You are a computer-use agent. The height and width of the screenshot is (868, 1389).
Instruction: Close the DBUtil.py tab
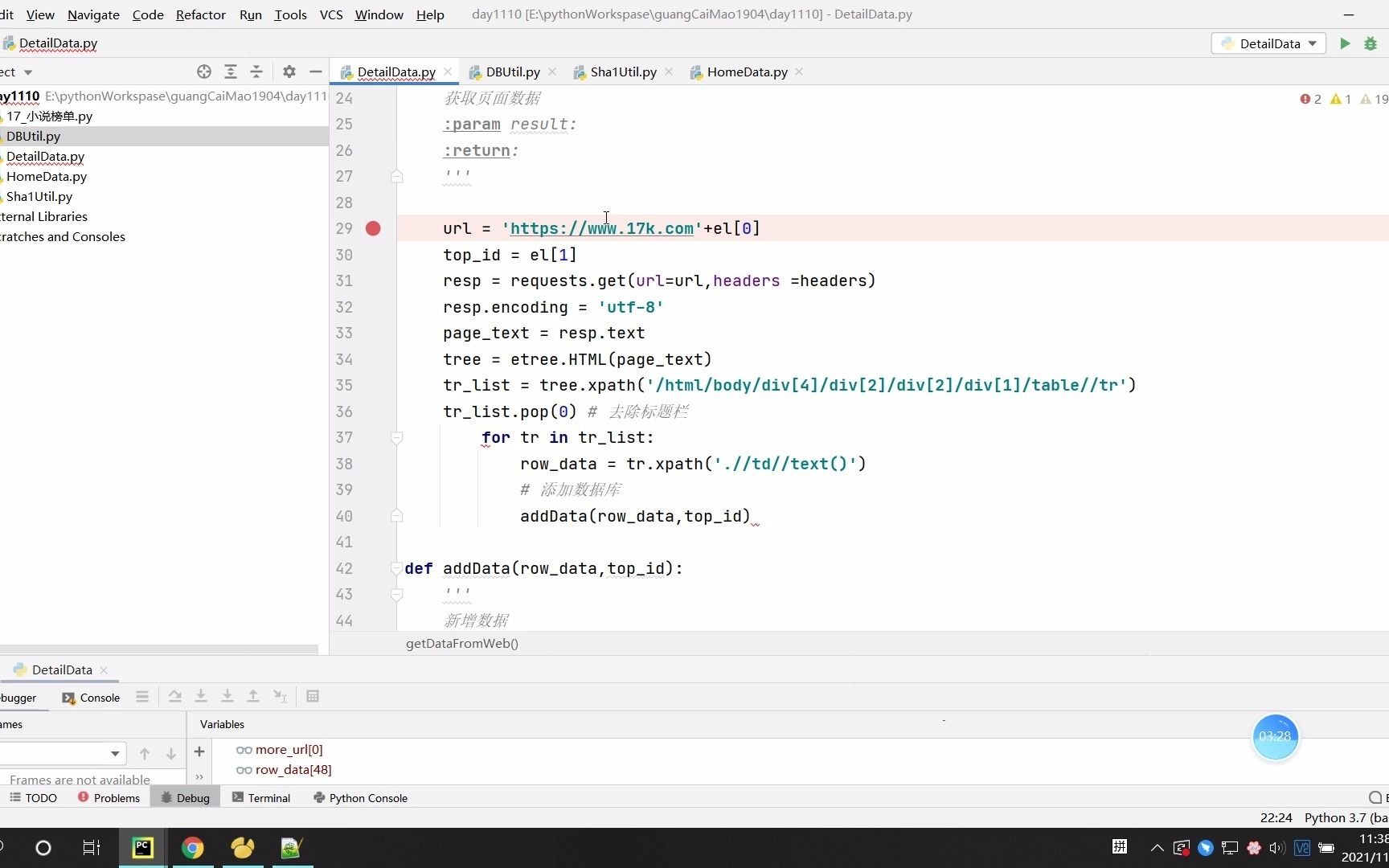pyautogui.click(x=552, y=72)
